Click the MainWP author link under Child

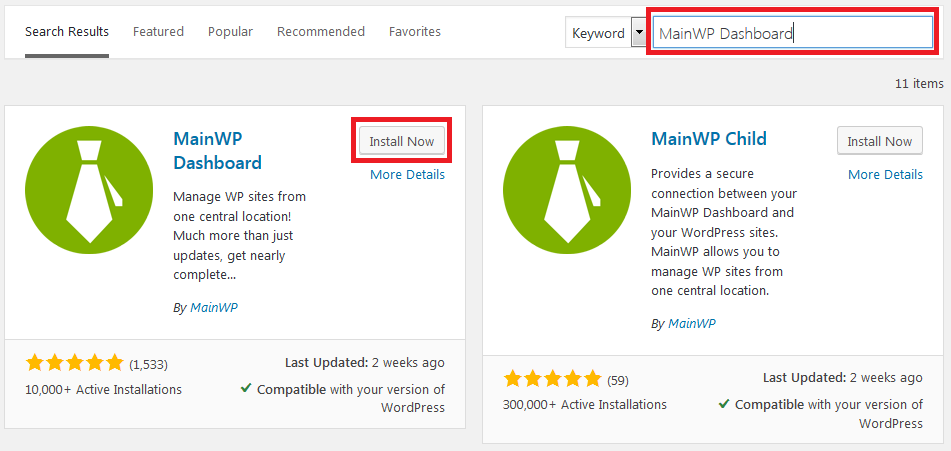click(x=692, y=324)
